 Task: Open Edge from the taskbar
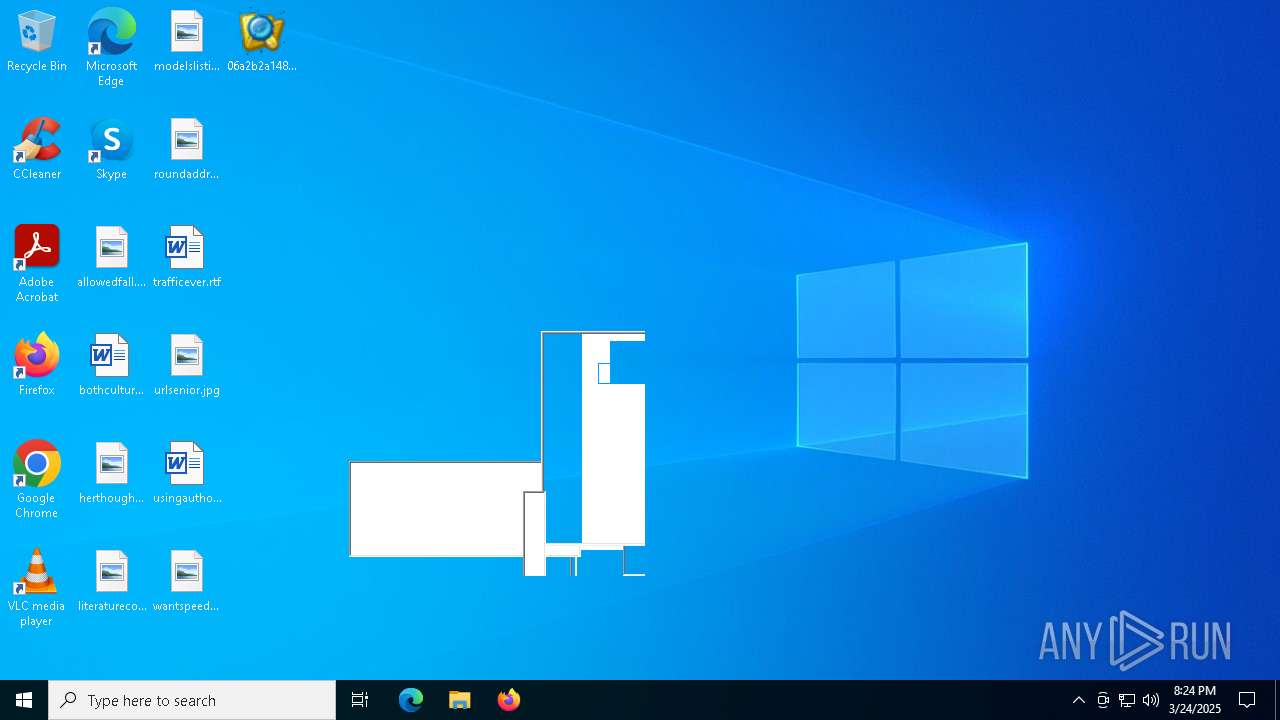(411, 700)
